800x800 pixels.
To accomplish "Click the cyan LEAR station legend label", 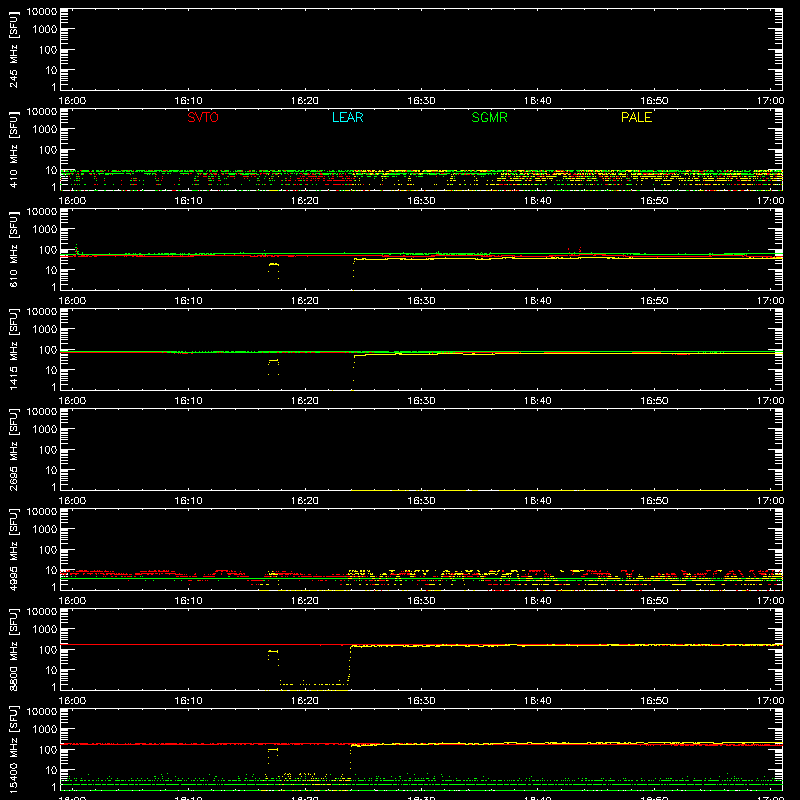I will pyautogui.click(x=347, y=117).
